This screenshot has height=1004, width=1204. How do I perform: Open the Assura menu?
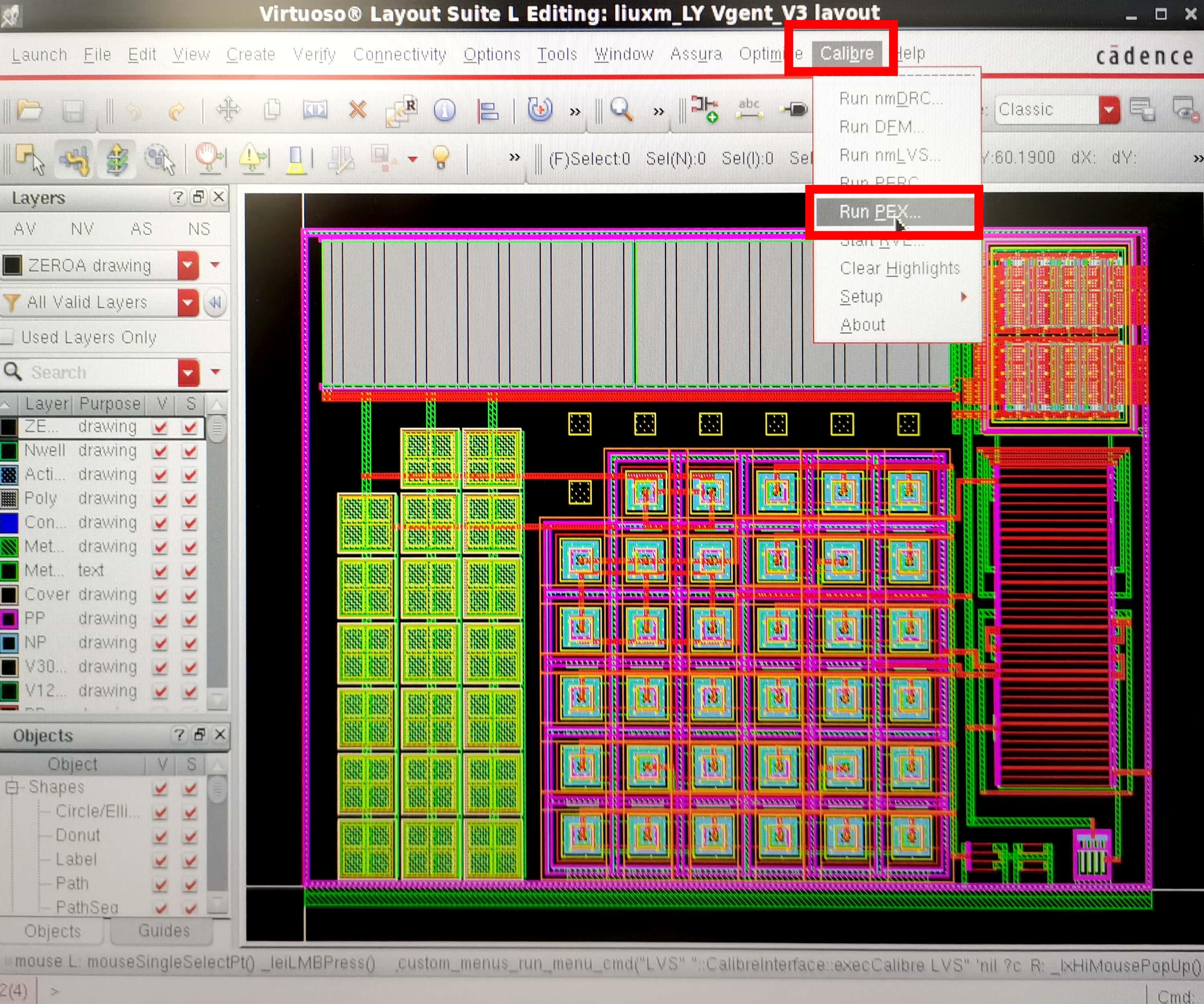click(x=696, y=54)
